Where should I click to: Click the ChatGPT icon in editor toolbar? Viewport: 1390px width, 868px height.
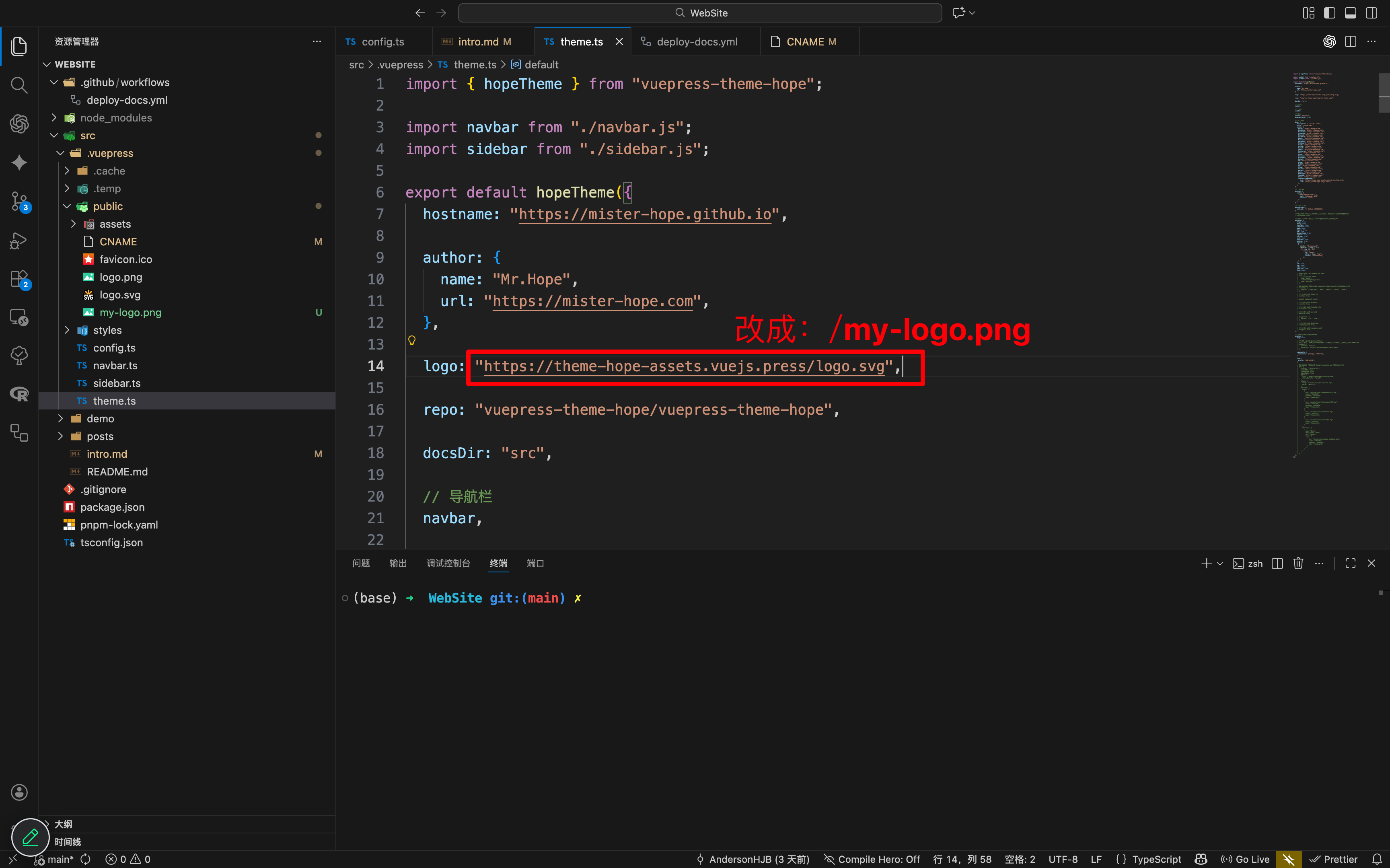coord(1329,41)
